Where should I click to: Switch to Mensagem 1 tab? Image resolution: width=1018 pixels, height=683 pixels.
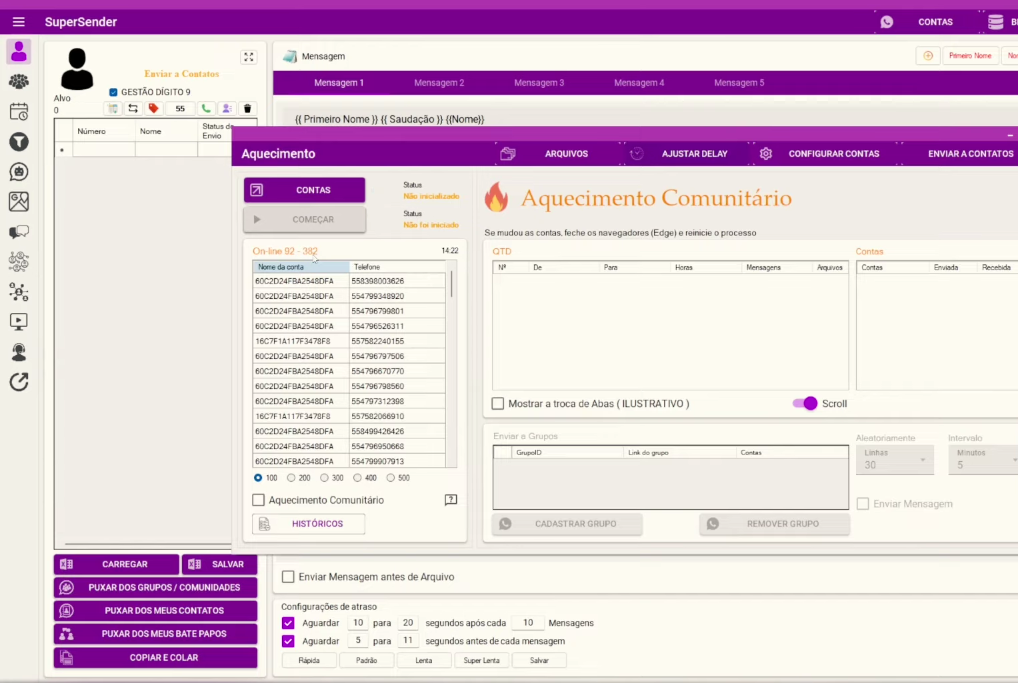coord(339,83)
